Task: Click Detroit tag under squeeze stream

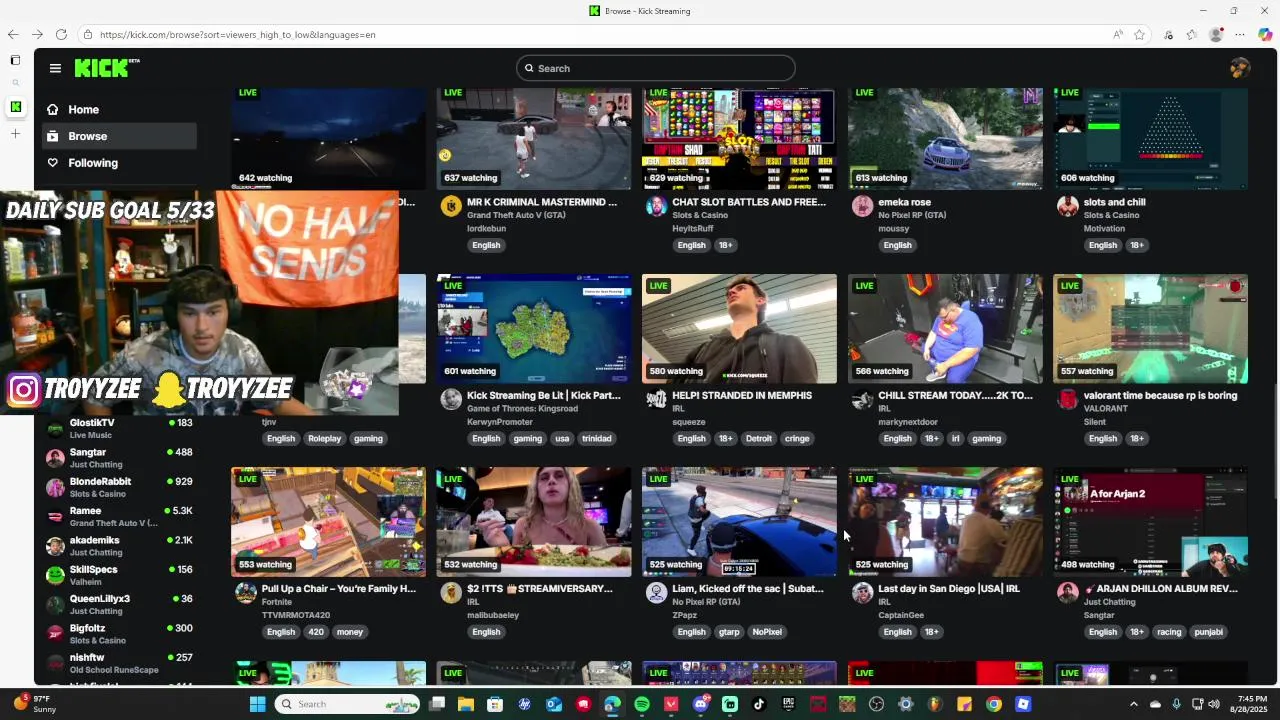Action: (x=759, y=438)
